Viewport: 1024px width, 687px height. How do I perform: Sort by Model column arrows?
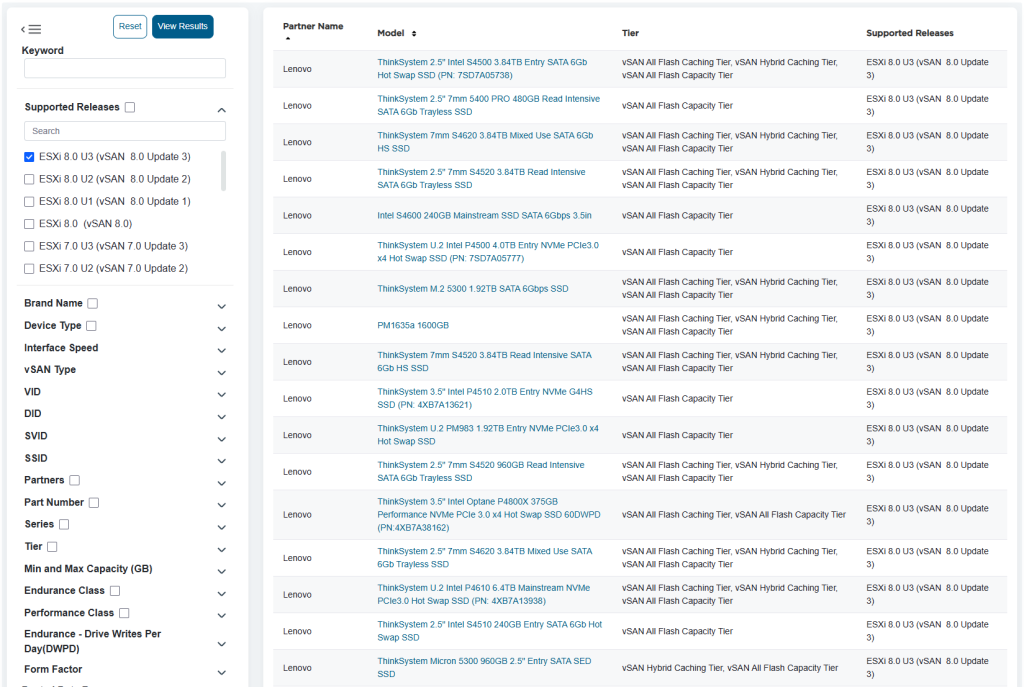point(414,33)
